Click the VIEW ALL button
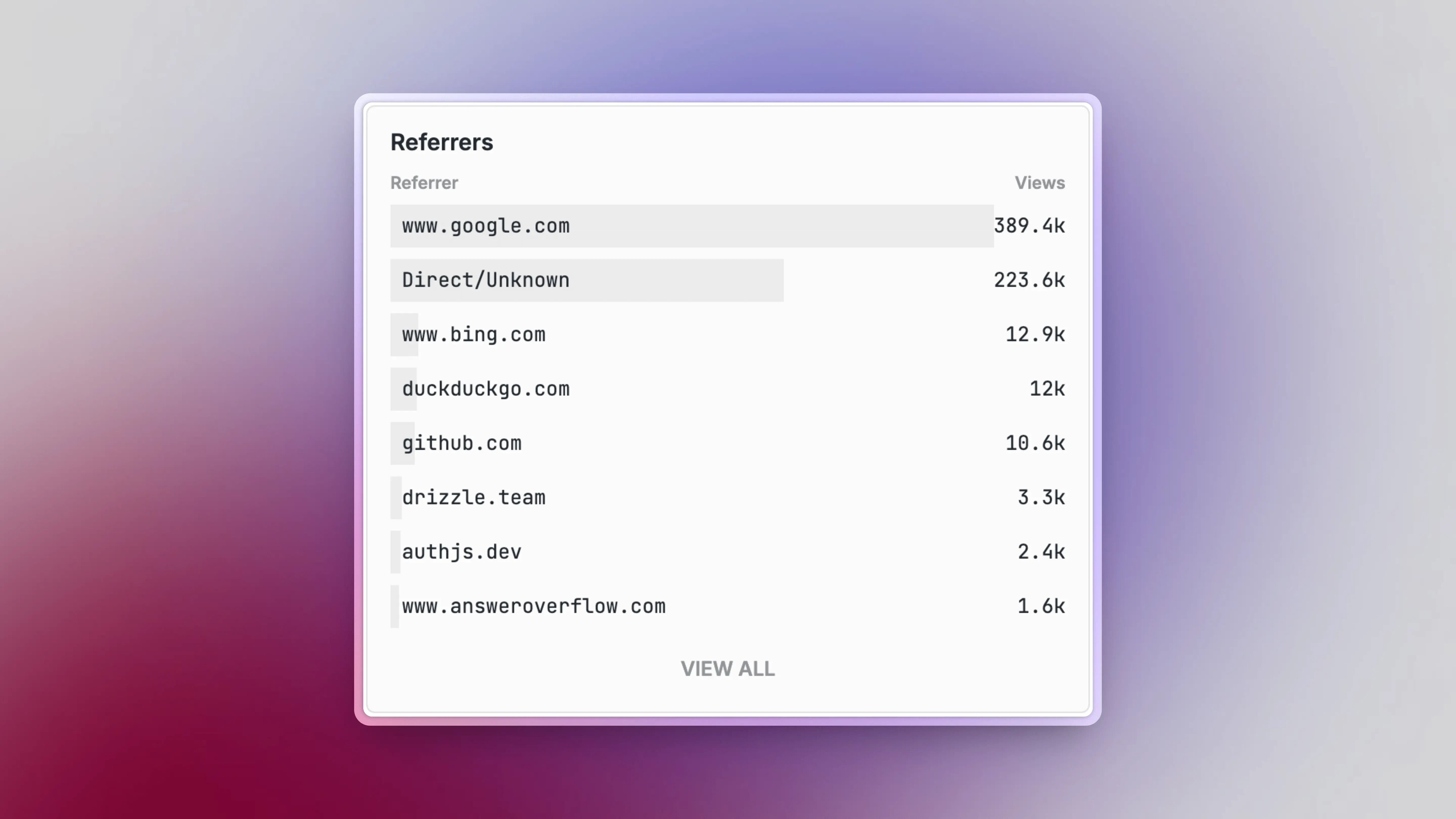This screenshot has height=819, width=1456. [x=727, y=669]
